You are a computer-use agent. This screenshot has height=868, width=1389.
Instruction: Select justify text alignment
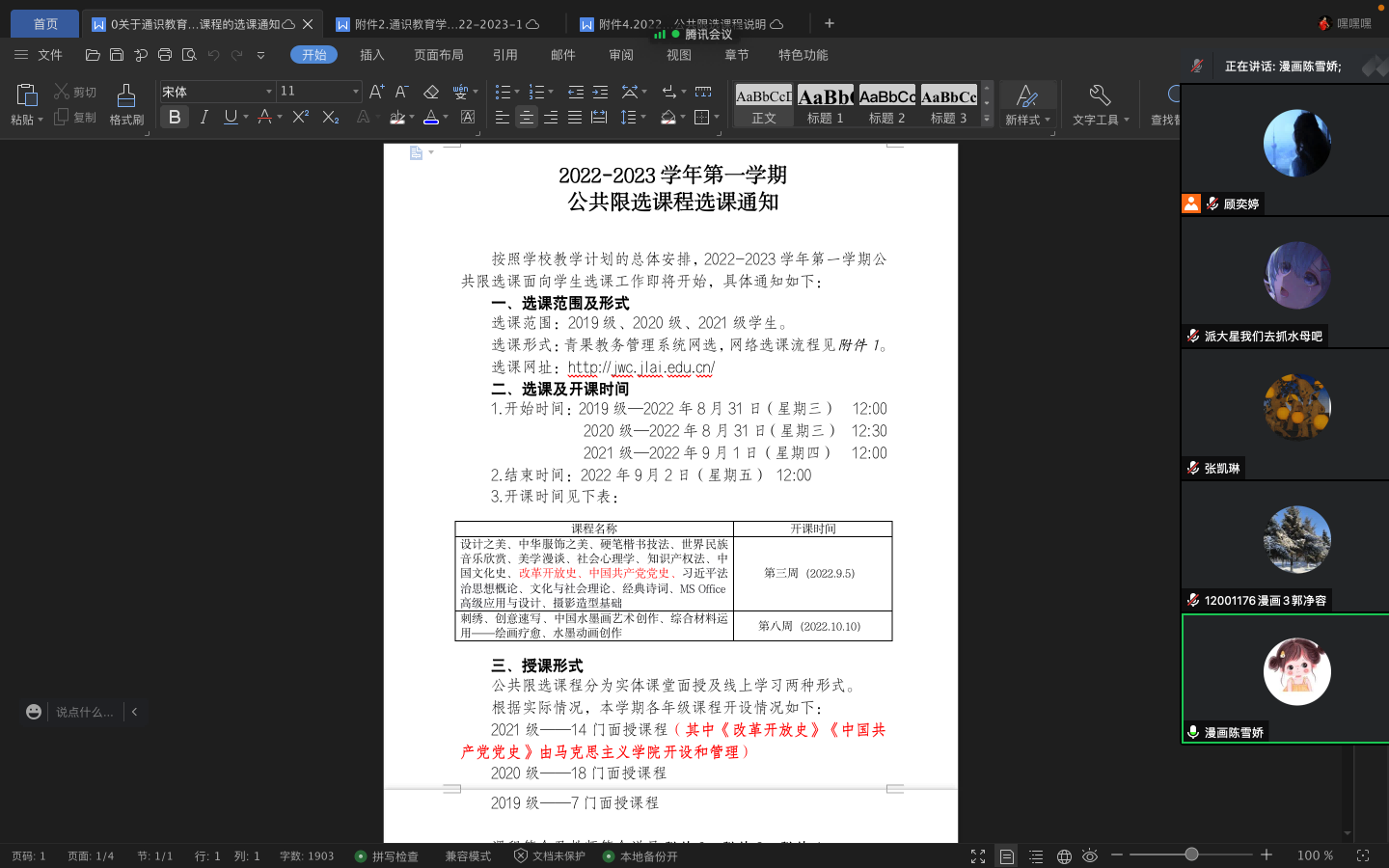coord(575,117)
